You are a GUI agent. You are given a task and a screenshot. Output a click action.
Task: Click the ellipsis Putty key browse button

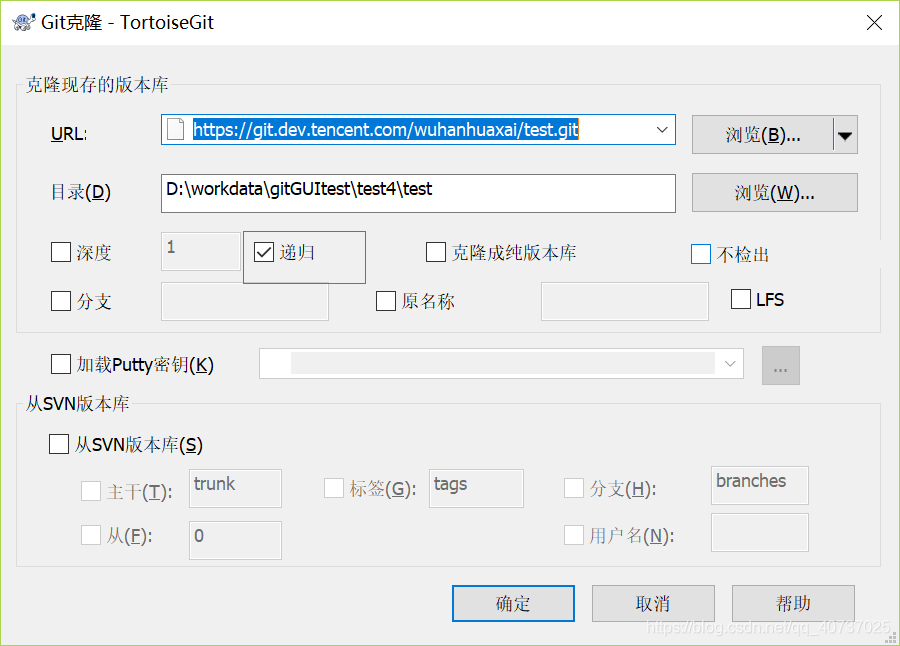tap(781, 365)
